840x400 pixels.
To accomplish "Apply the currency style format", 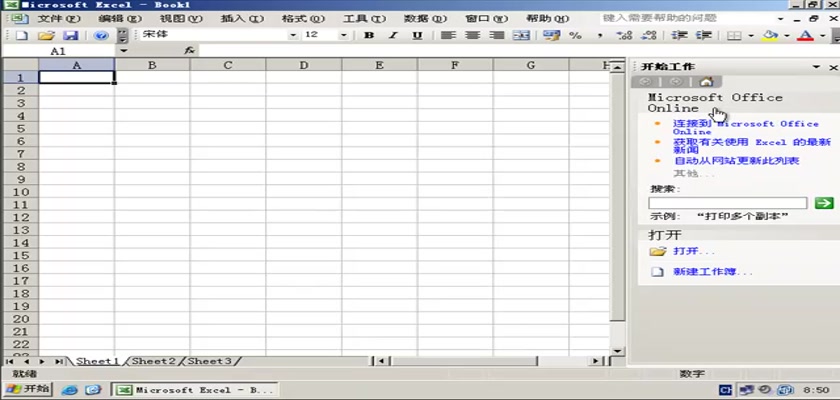I will [x=551, y=35].
